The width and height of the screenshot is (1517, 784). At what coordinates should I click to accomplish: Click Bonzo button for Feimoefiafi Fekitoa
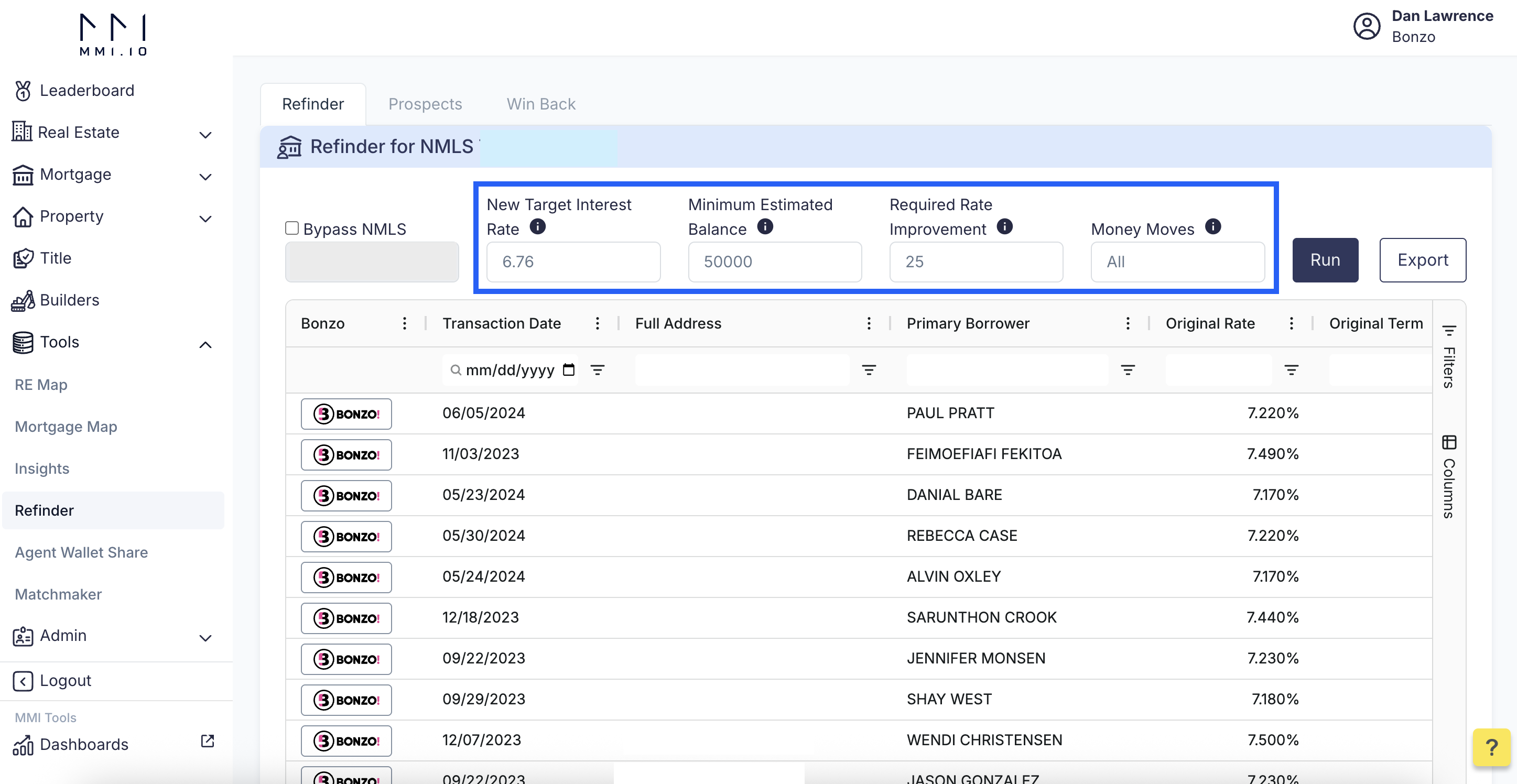click(346, 455)
